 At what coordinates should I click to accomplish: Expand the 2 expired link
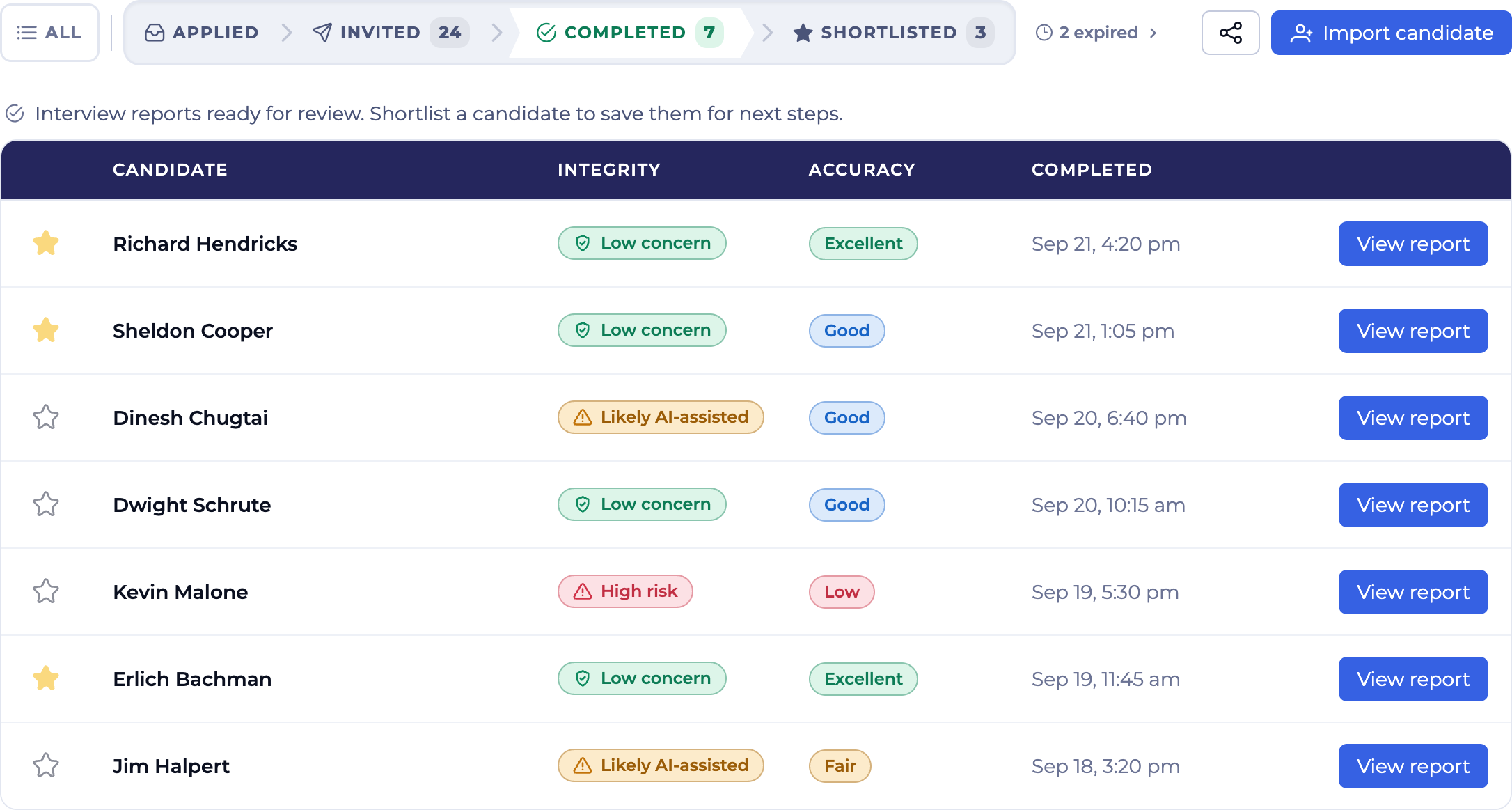1097,33
